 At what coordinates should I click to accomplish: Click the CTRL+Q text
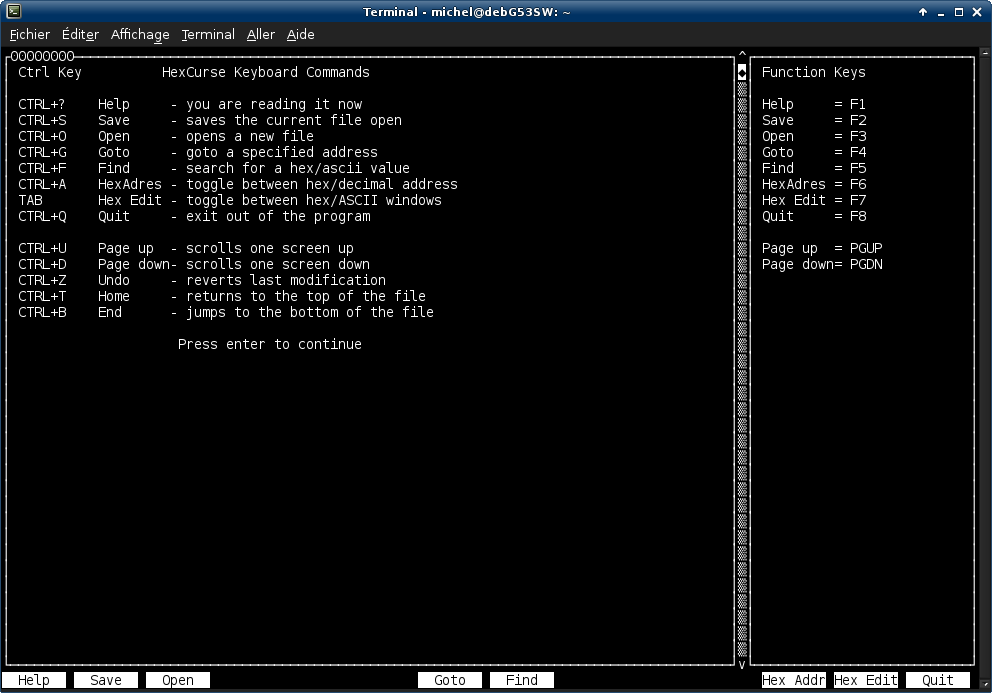[x=42, y=216]
